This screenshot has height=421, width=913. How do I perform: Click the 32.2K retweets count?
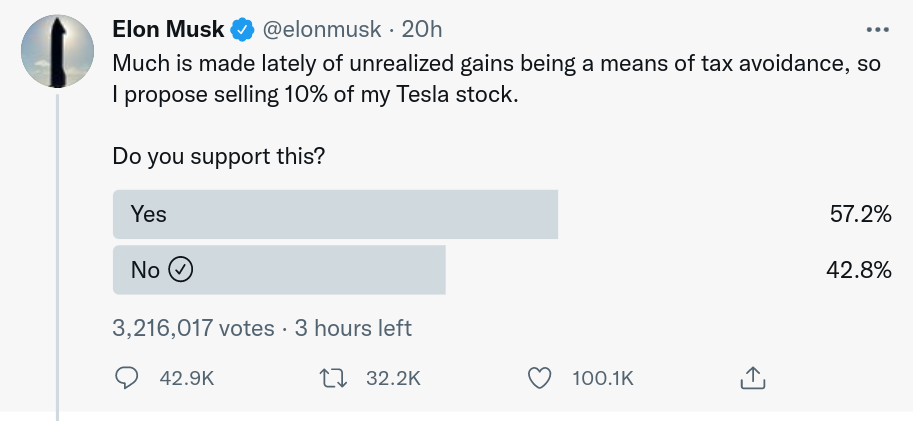393,379
